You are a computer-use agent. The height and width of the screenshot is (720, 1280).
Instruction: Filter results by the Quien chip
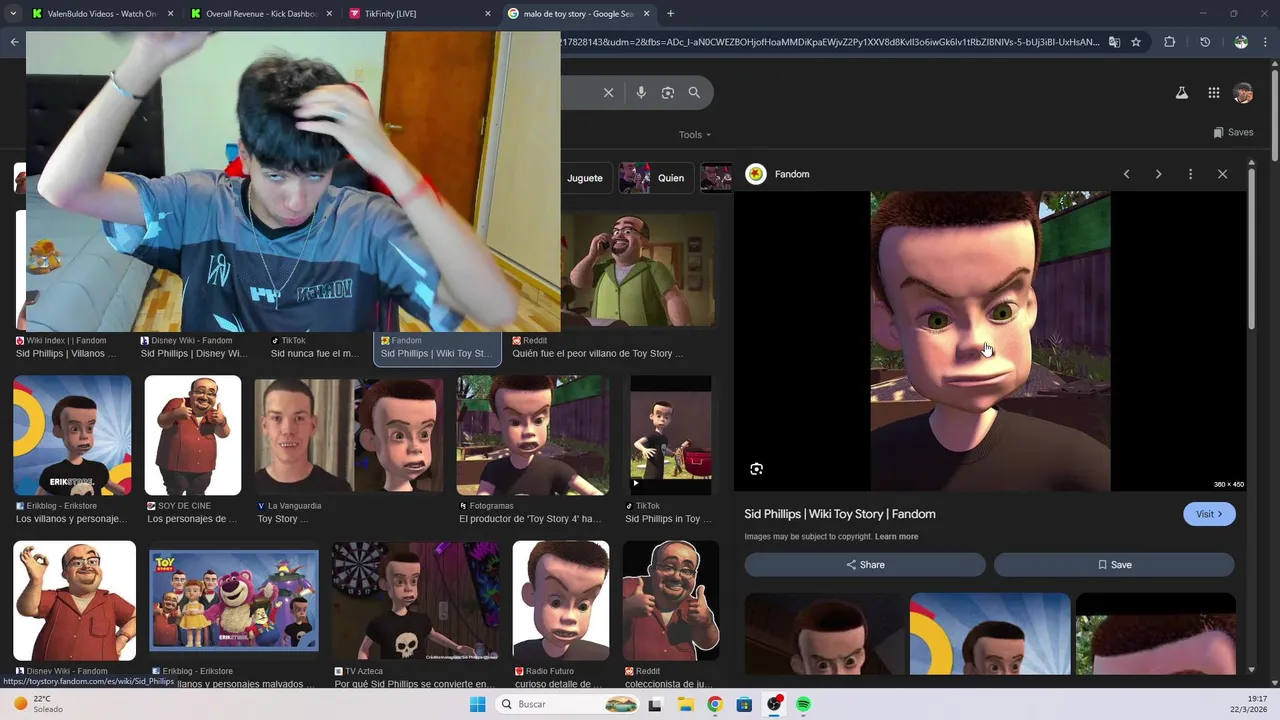pos(656,178)
